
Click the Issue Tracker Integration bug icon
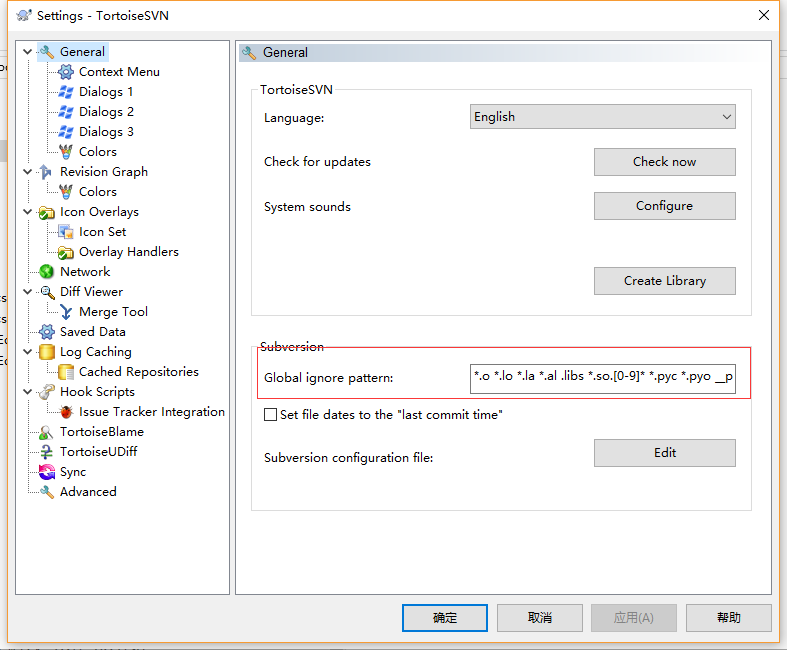click(66, 412)
